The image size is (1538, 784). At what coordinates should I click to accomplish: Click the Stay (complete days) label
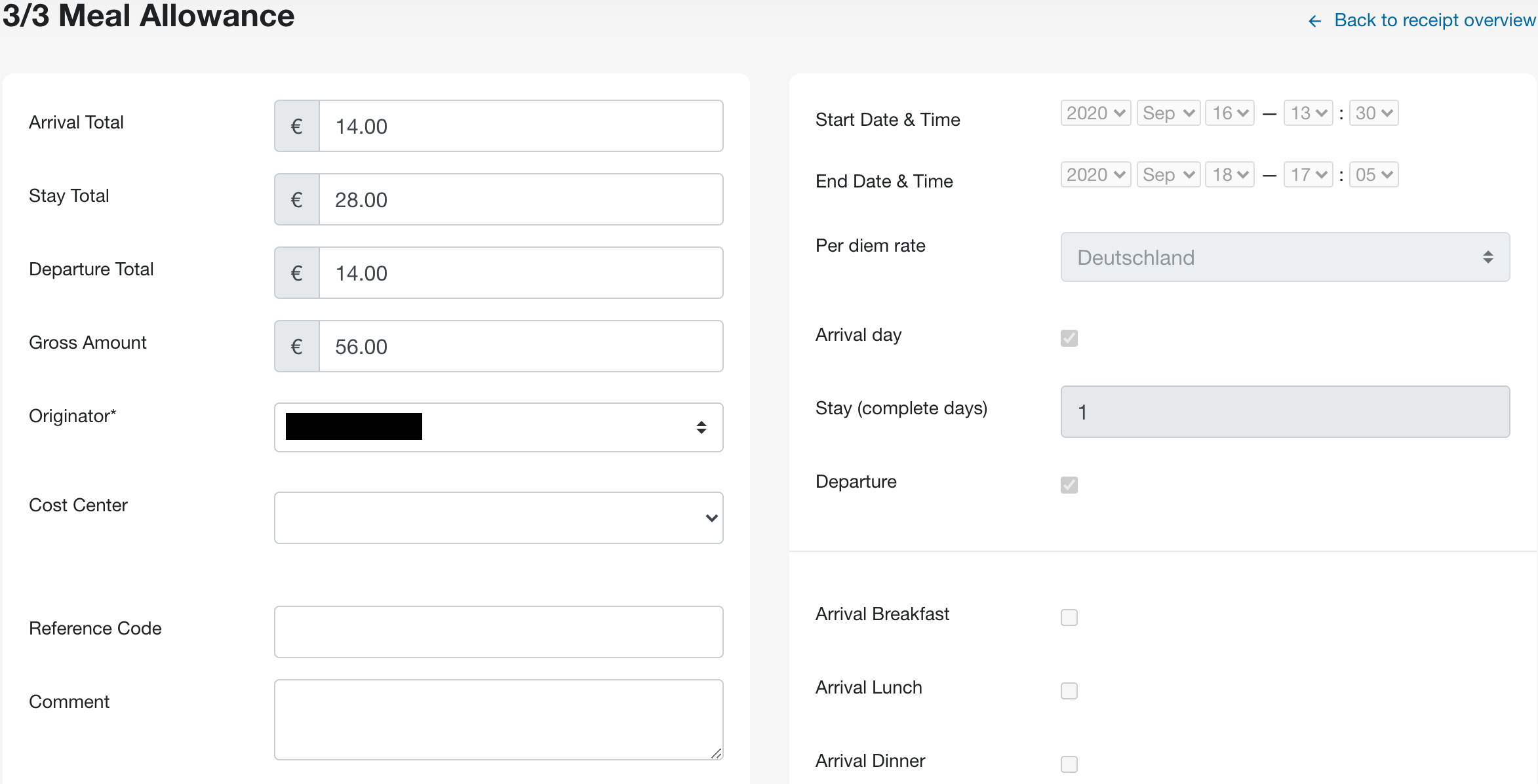[x=901, y=408]
